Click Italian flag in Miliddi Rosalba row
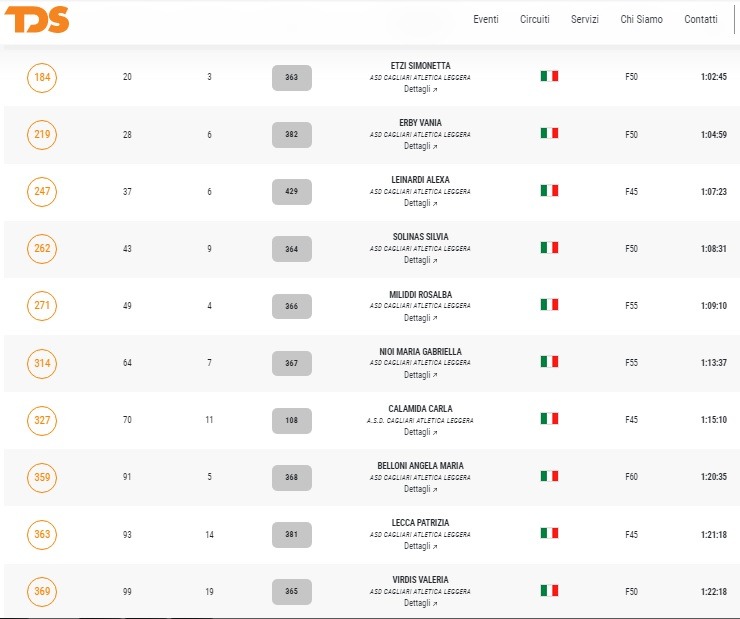 click(549, 304)
